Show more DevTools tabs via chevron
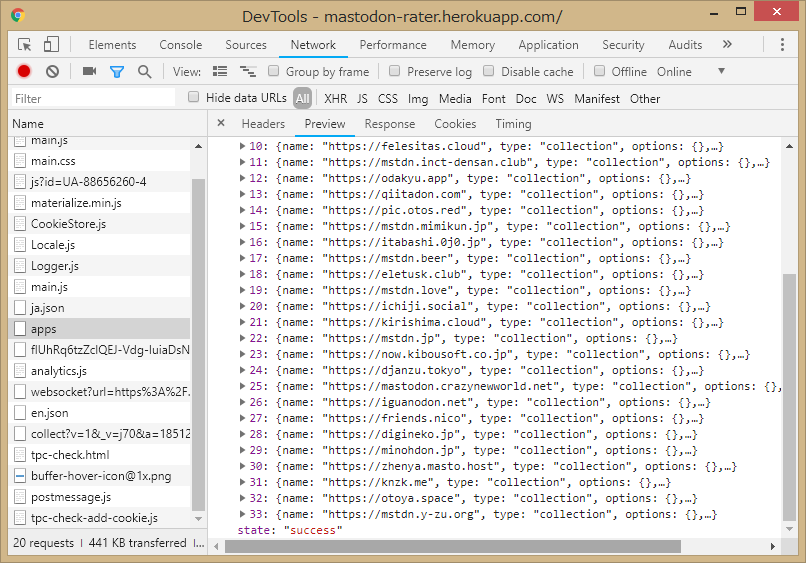Screen dimensions: 806x563 pyautogui.click(x=727, y=45)
